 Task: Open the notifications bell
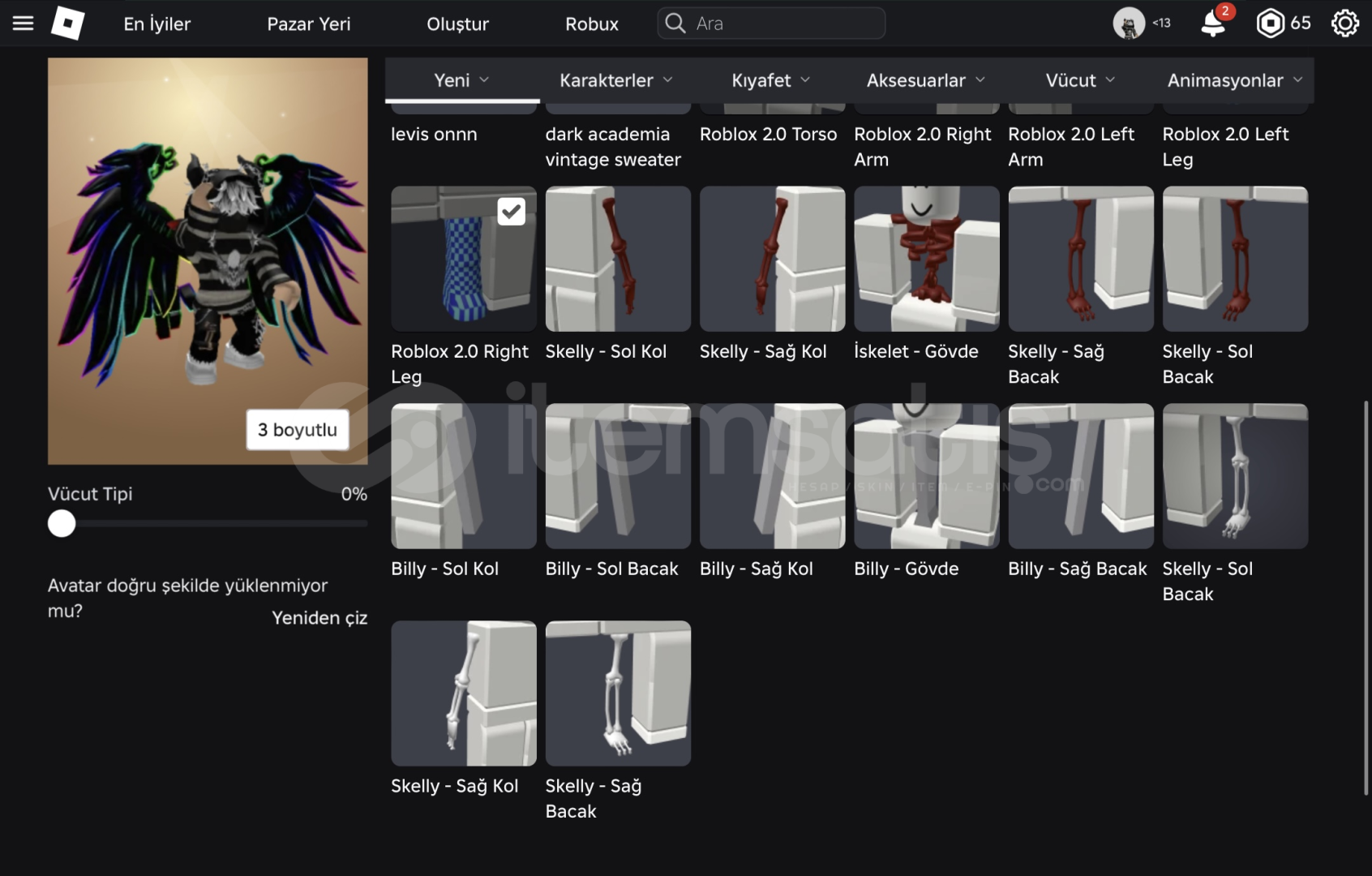tap(1214, 24)
